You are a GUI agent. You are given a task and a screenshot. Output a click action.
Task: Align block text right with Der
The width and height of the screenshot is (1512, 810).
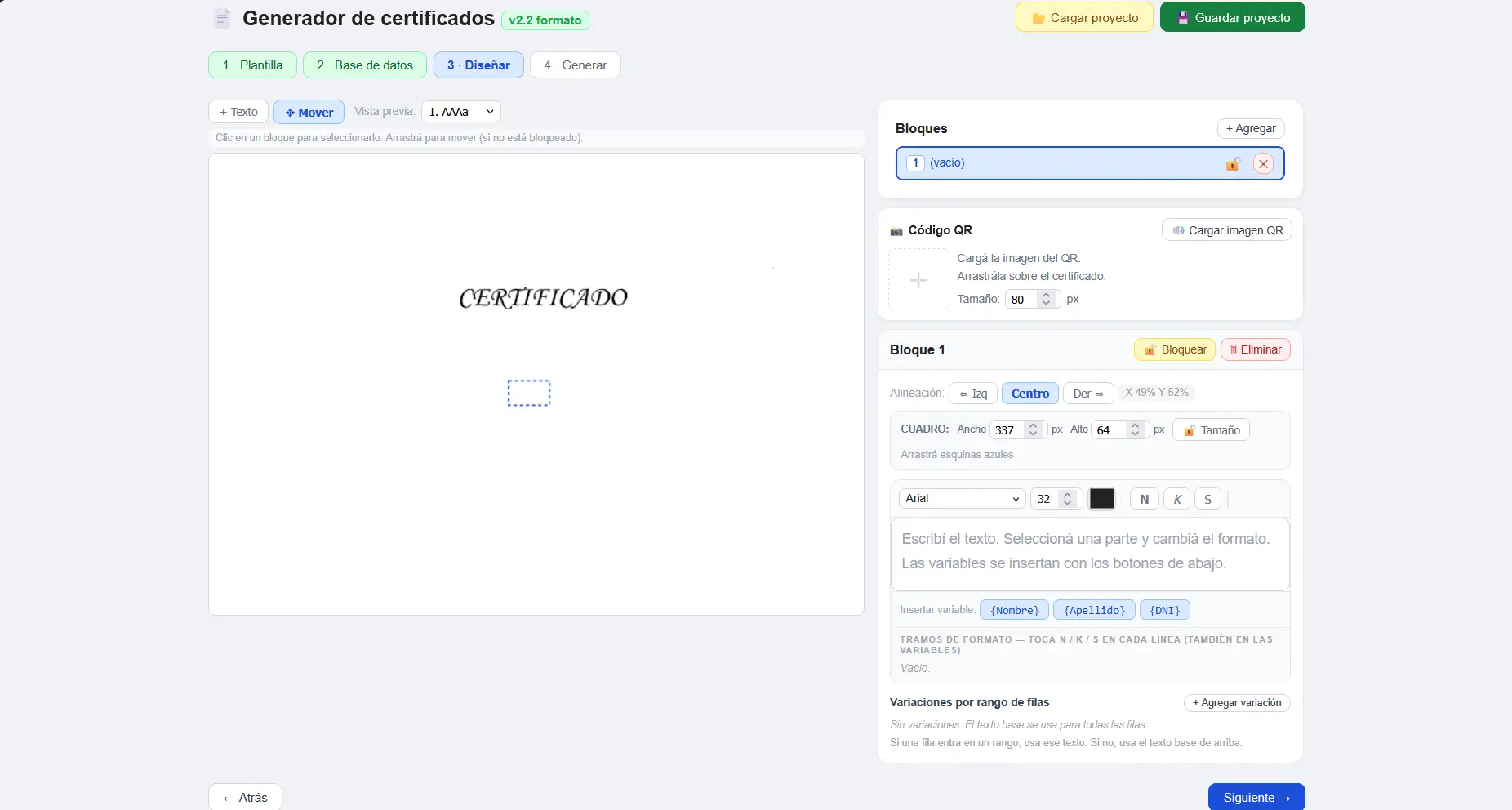pyautogui.click(x=1088, y=394)
